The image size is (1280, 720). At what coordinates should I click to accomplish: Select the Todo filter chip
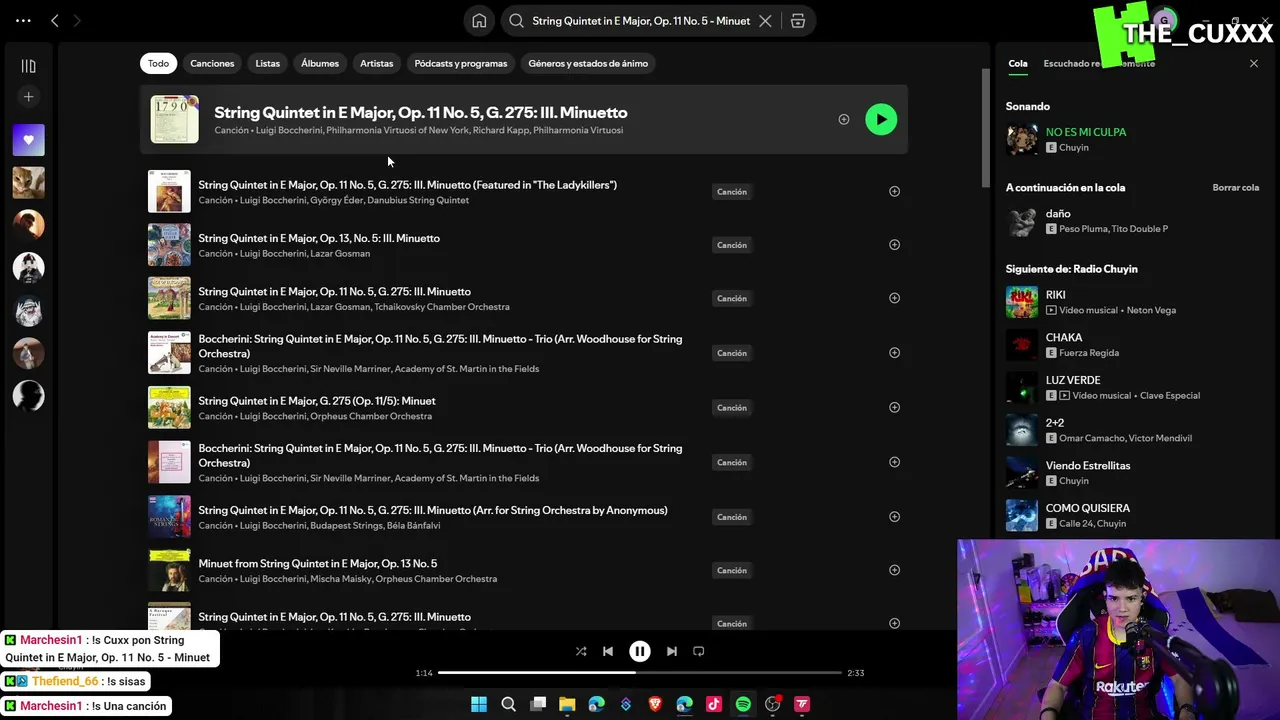[x=159, y=63]
